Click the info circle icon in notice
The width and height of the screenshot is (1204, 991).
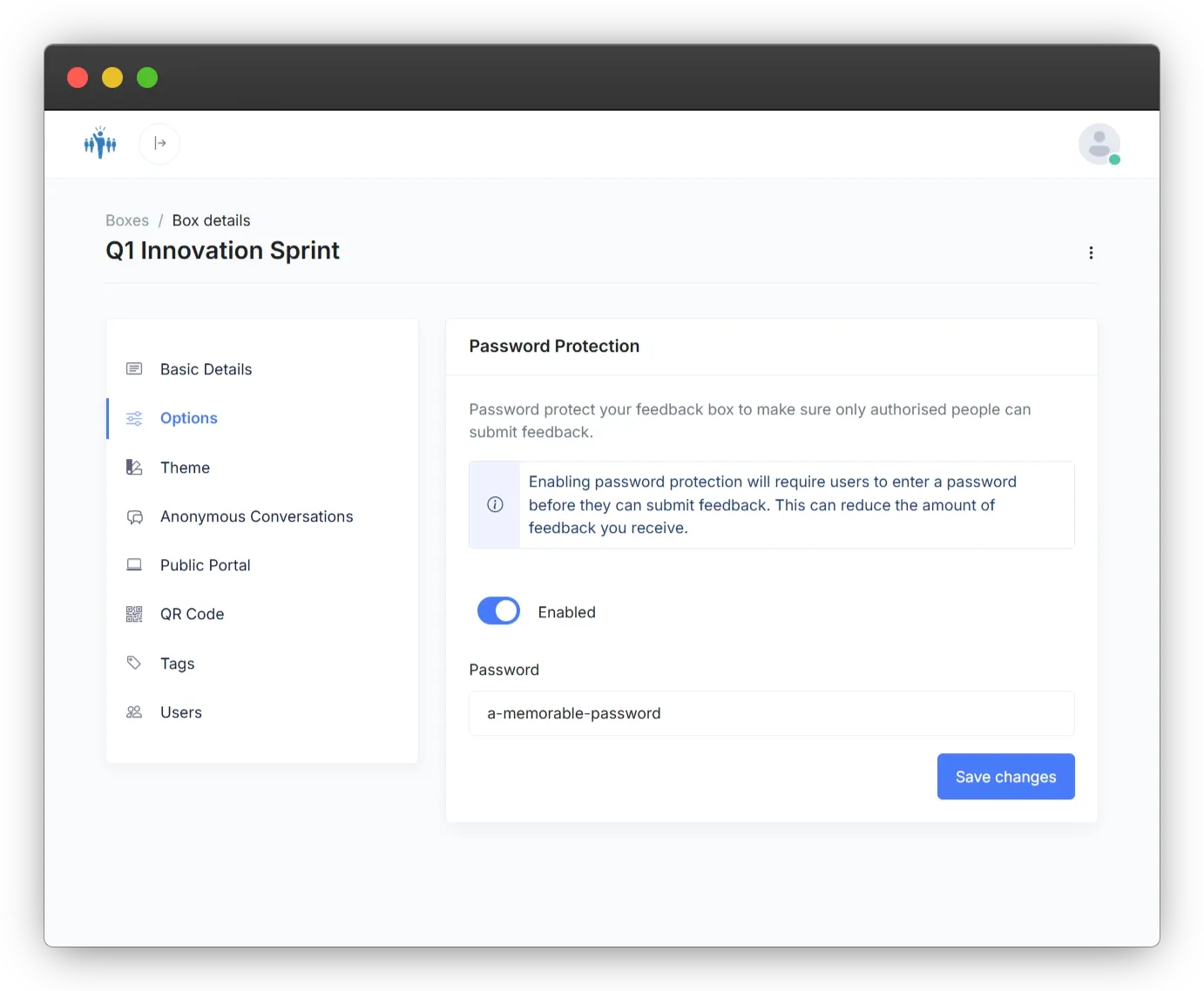pyautogui.click(x=495, y=505)
